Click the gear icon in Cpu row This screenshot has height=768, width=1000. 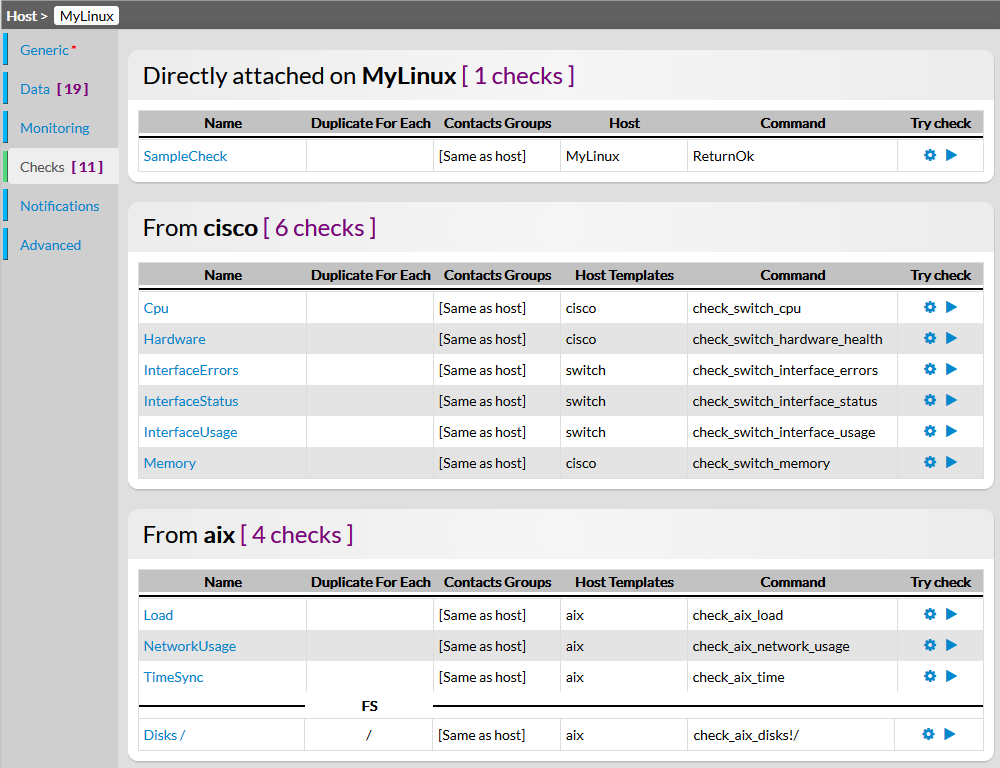pos(930,307)
